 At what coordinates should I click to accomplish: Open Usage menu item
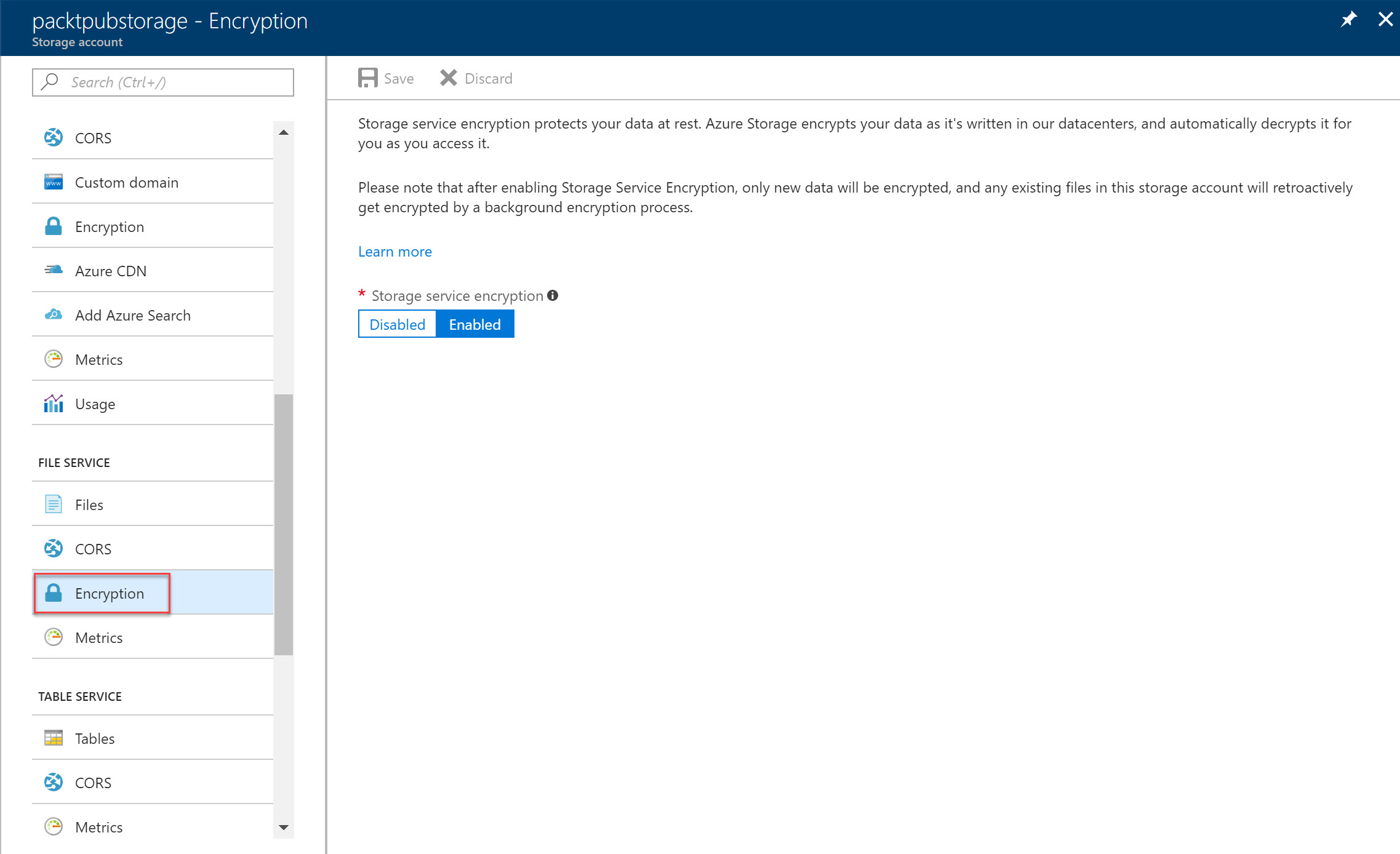pyautogui.click(x=153, y=404)
